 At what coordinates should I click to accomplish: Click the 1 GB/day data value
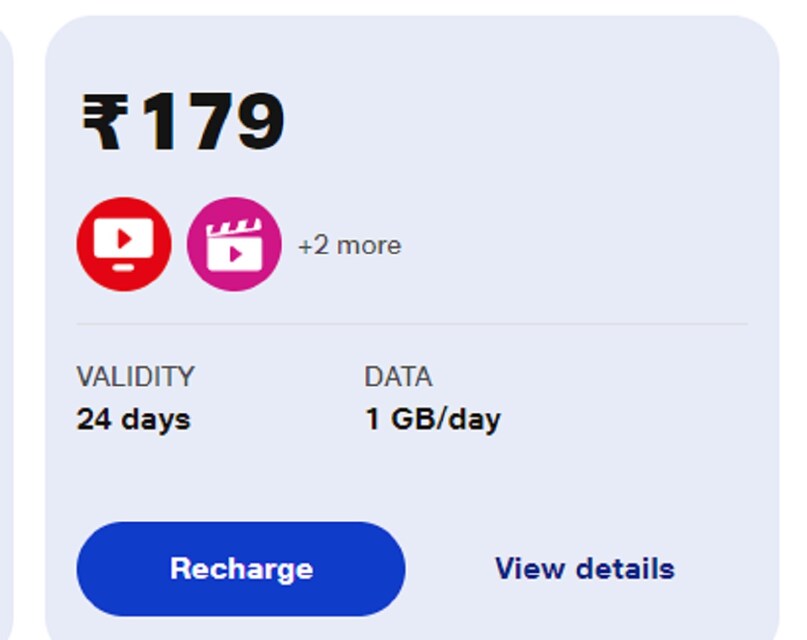[432, 418]
